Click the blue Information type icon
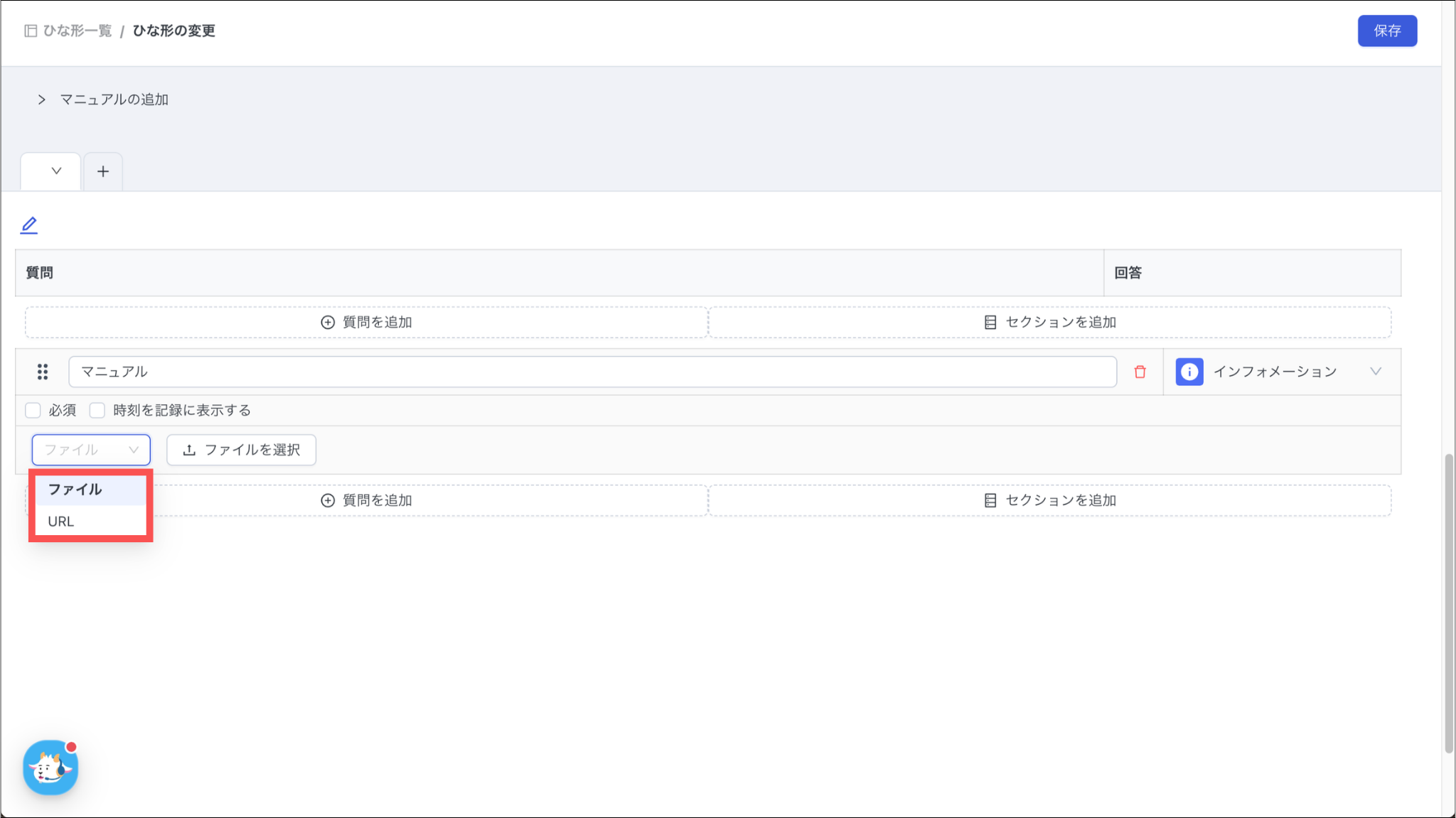 [1189, 372]
